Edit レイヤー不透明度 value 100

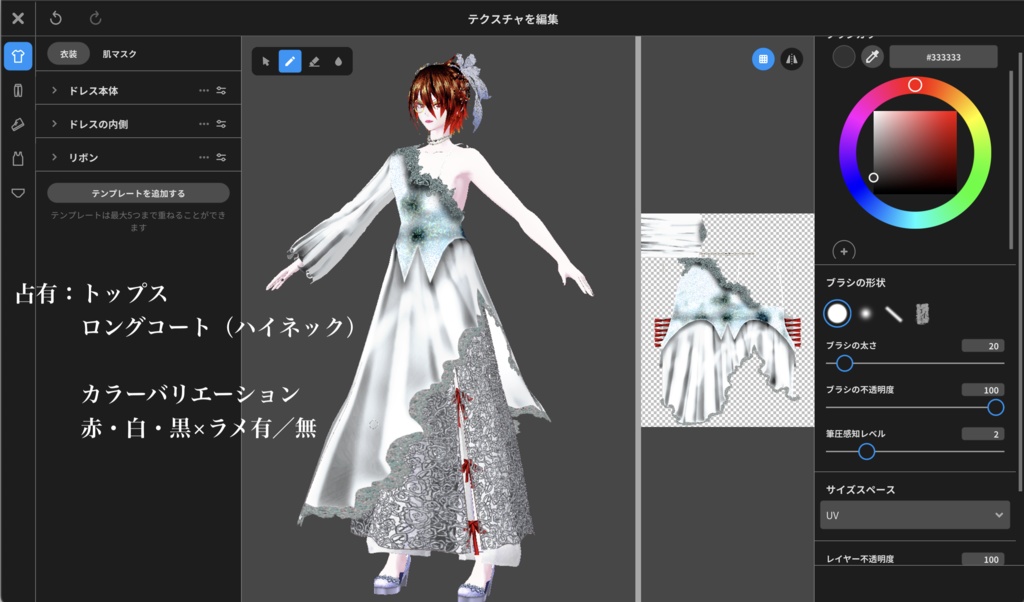[983, 559]
